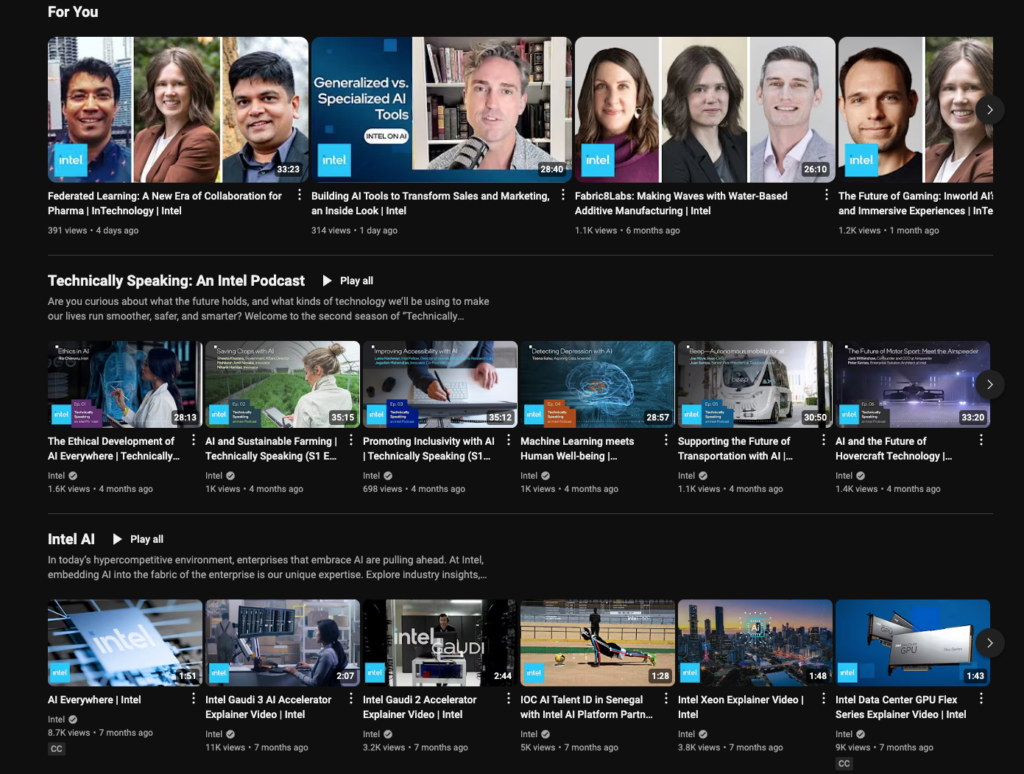This screenshot has height=774, width=1024.
Task: Play Beep autonomous mobility thumbnail 30:50
Action: (x=755, y=384)
